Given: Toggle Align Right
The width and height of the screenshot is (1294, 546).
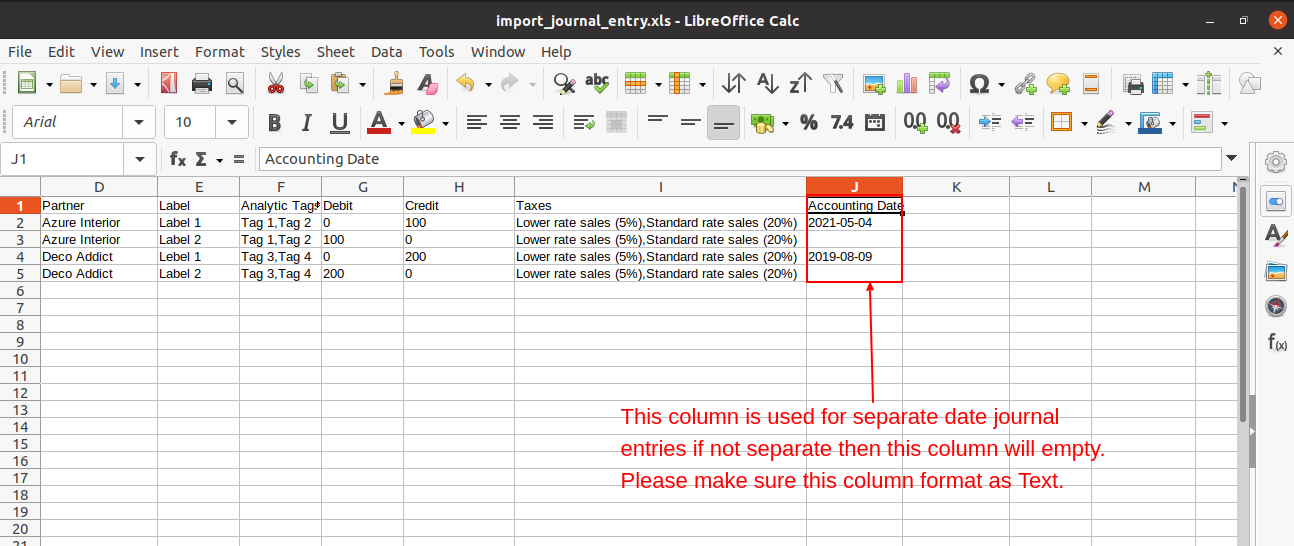Looking at the screenshot, I should 543,122.
